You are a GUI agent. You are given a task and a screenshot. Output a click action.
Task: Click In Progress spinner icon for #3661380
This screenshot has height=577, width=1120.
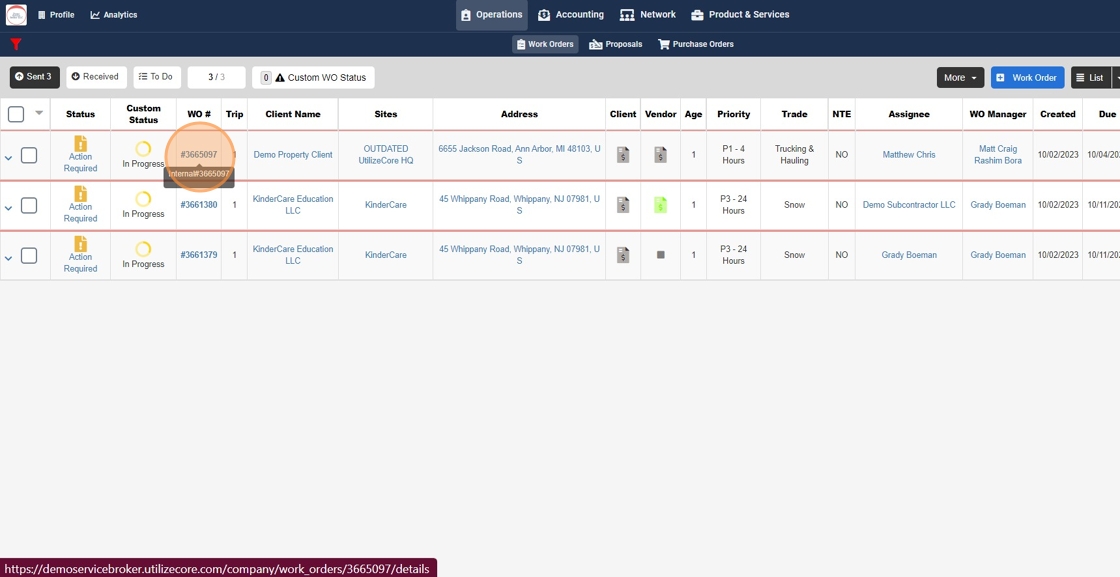point(143,199)
